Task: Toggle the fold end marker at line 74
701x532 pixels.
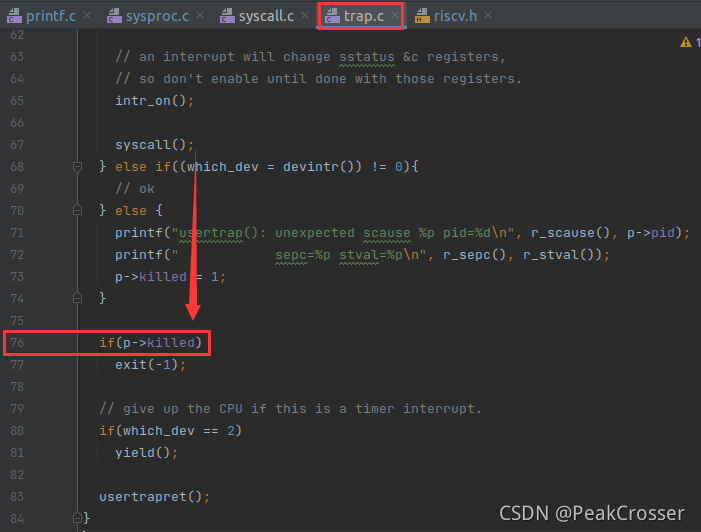Action: [x=77, y=298]
